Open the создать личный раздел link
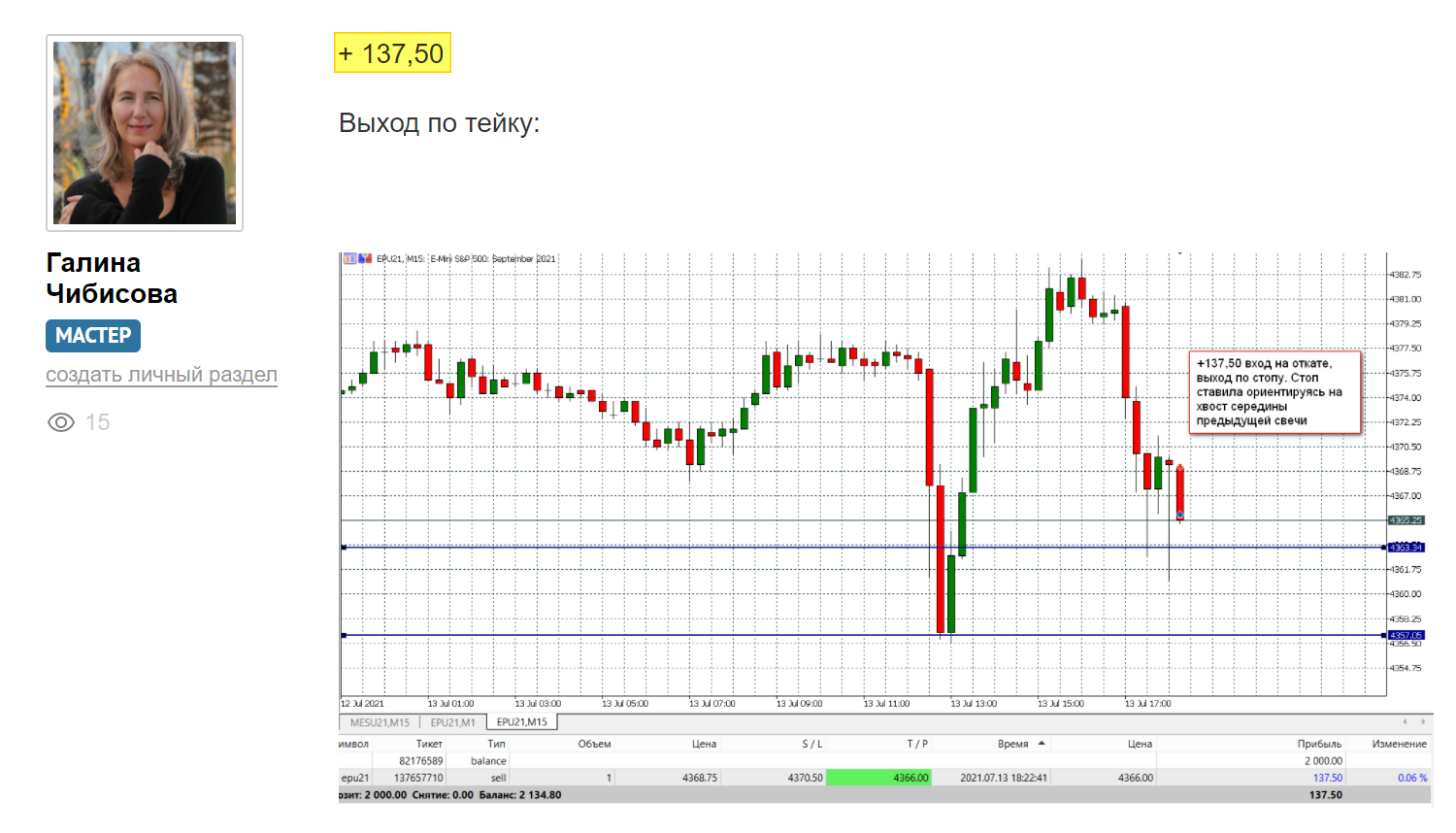 161,375
